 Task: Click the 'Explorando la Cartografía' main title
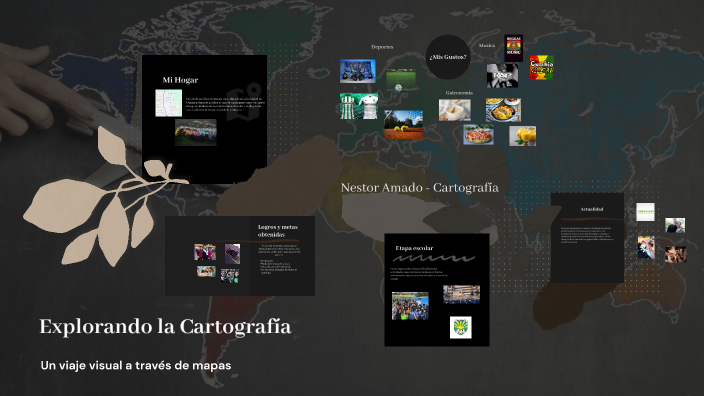[x=165, y=327]
